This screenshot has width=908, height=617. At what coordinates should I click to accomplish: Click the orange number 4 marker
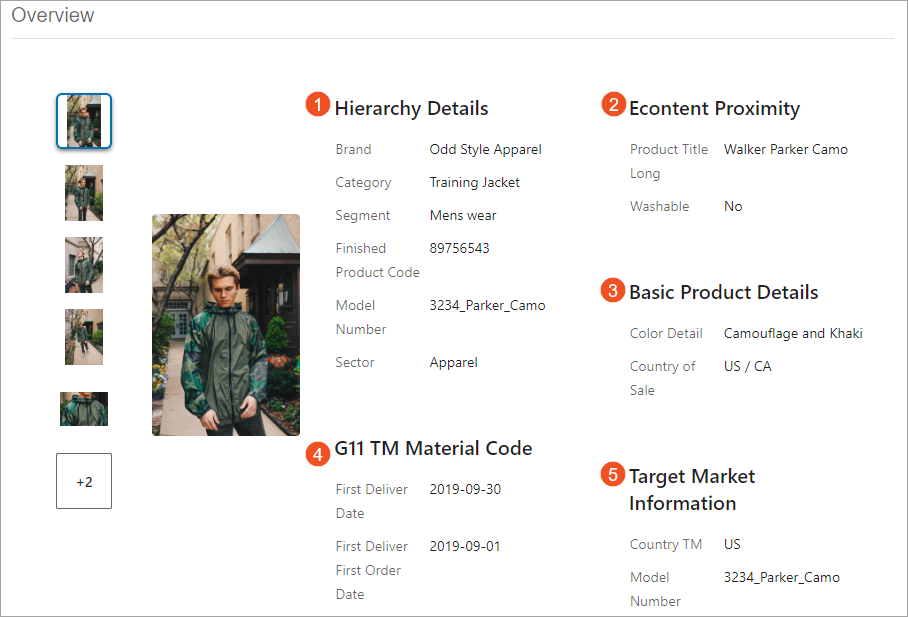(x=318, y=454)
